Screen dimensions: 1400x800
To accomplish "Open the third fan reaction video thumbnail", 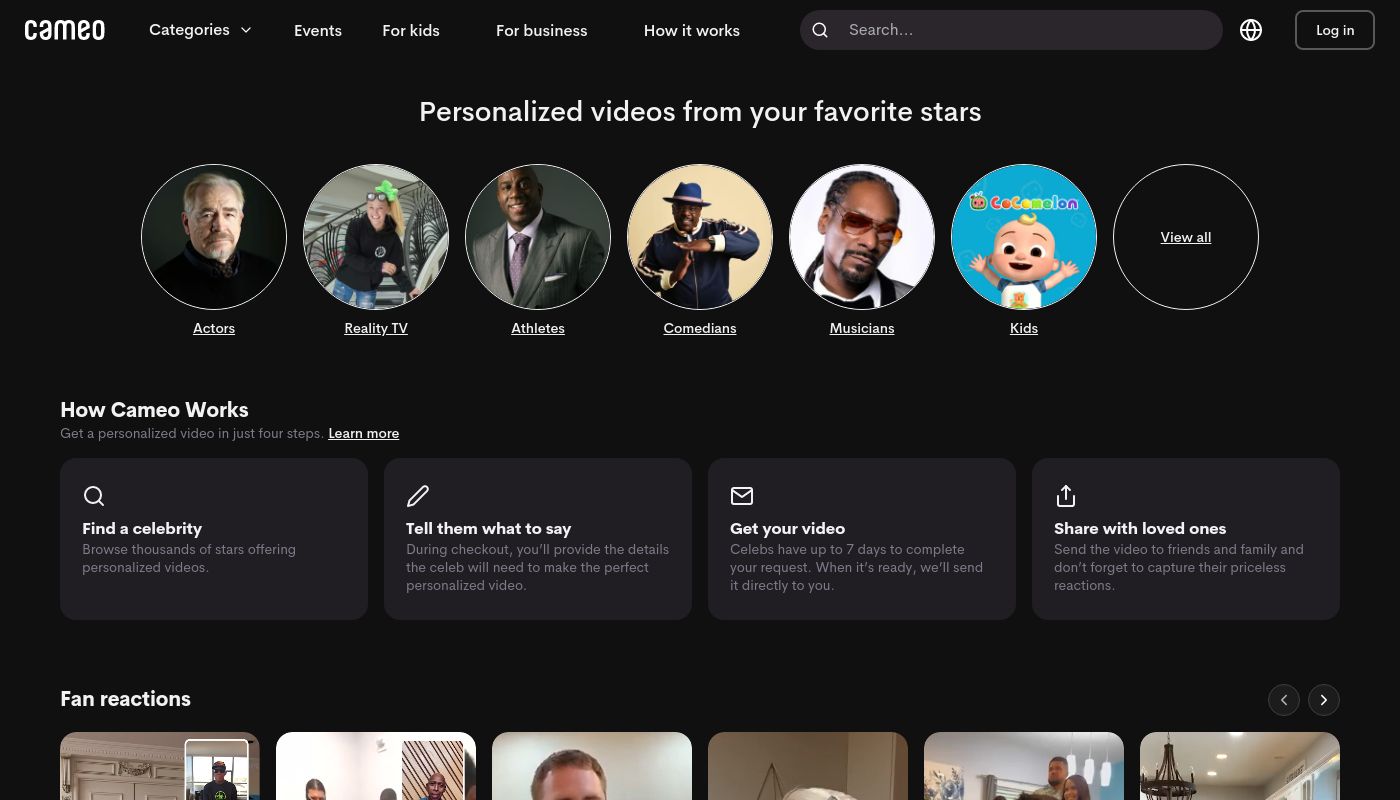I will pos(592,766).
